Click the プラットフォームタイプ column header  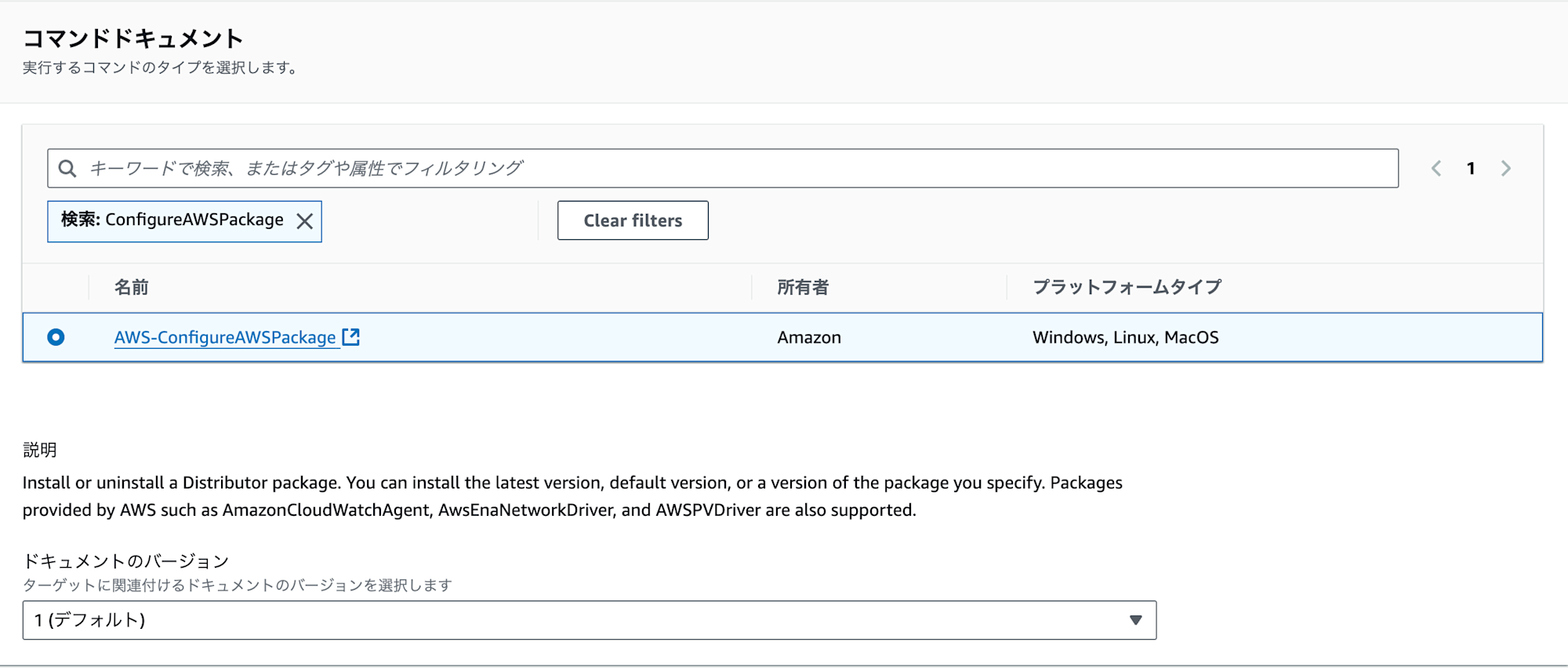coord(1127,288)
